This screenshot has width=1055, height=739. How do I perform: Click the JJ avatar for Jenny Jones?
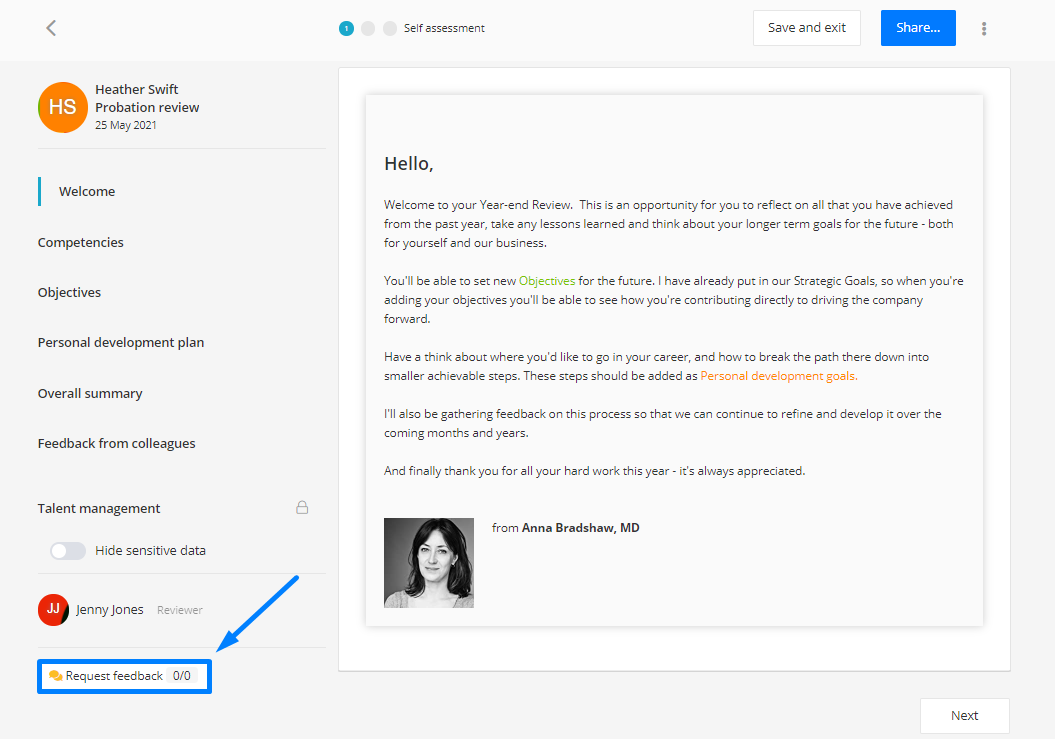(53, 610)
